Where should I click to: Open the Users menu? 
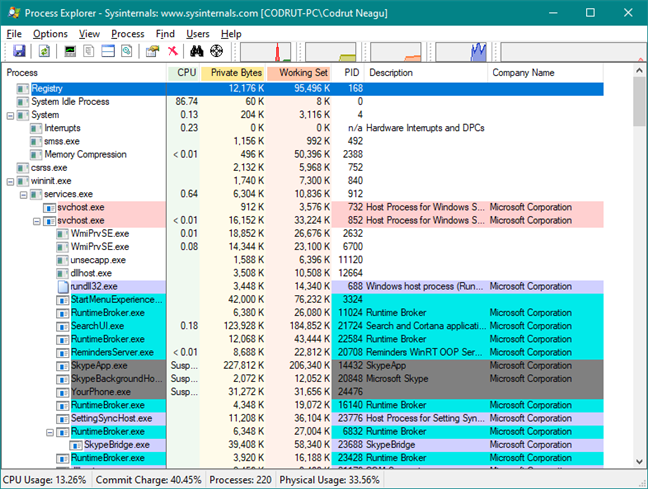pos(198,34)
